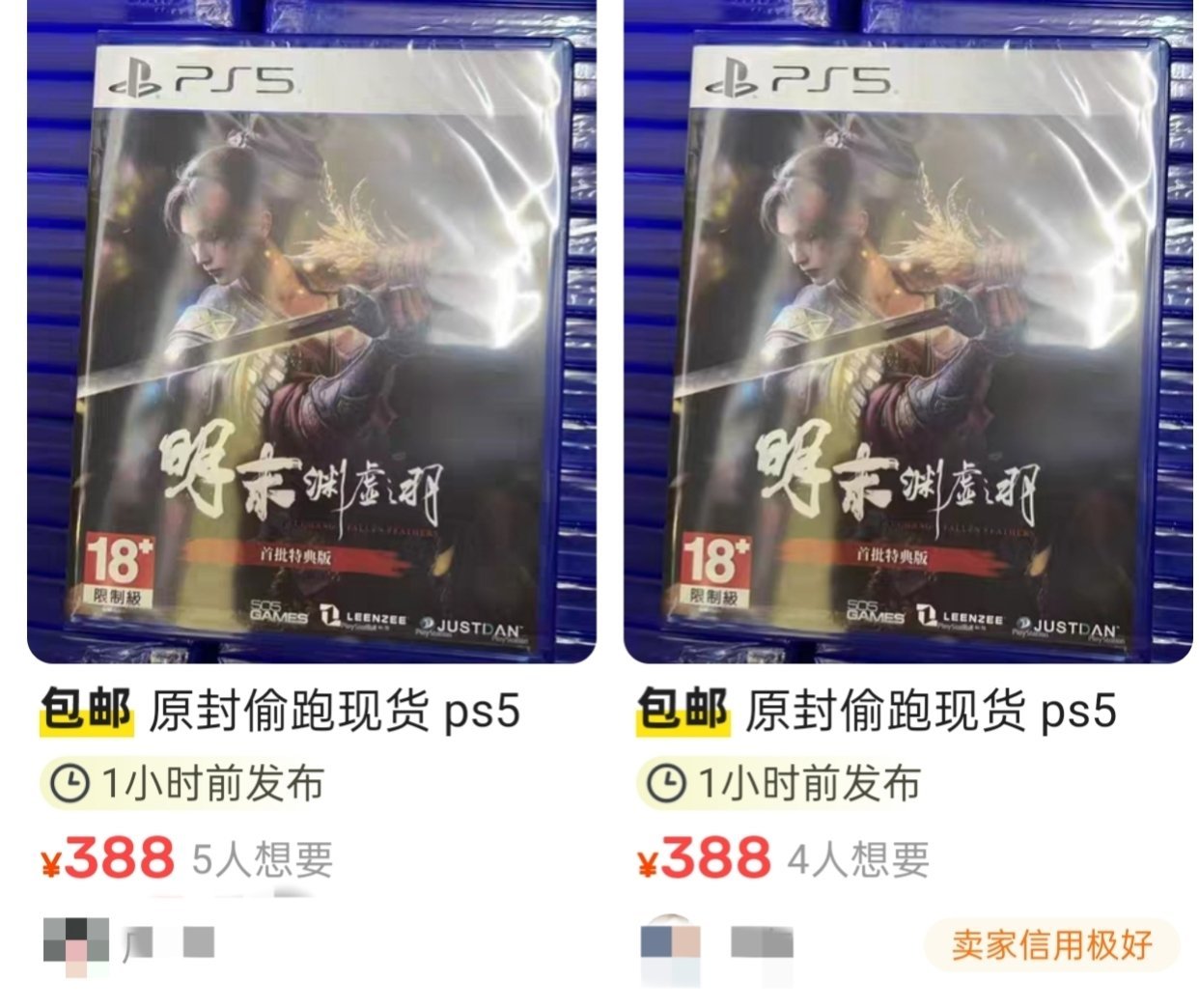This screenshot has width=1199, height=1008.
Task: Click the left listing's ¥388 price
Action: pyautogui.click(x=108, y=857)
